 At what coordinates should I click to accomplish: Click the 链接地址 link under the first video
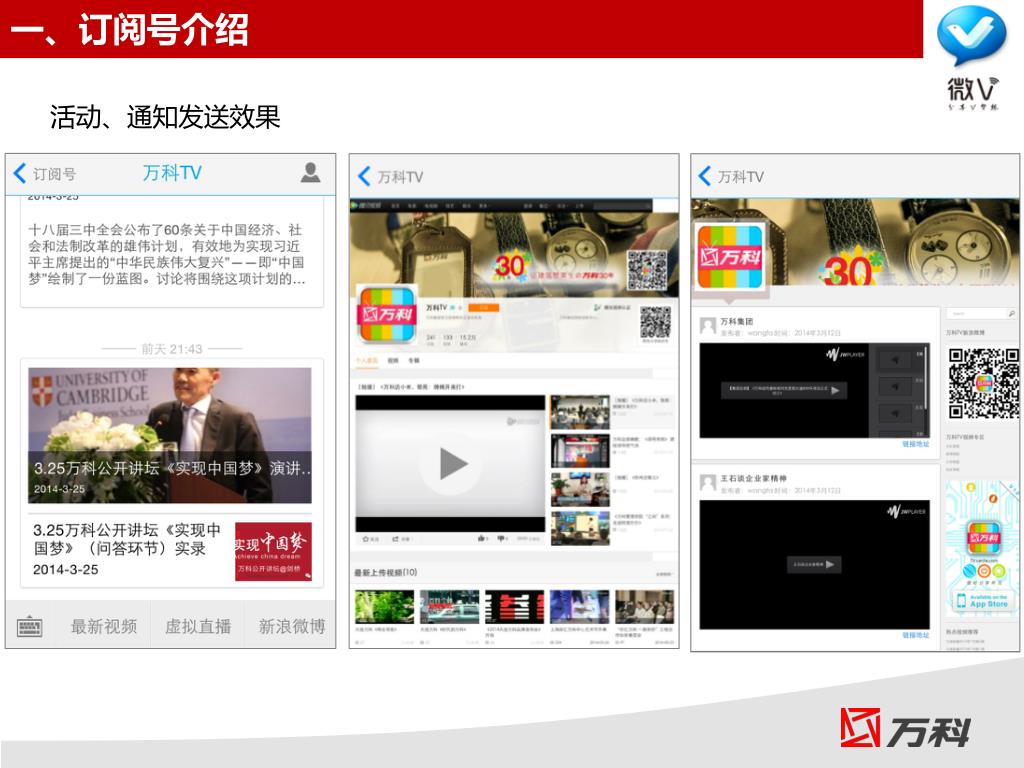point(916,444)
